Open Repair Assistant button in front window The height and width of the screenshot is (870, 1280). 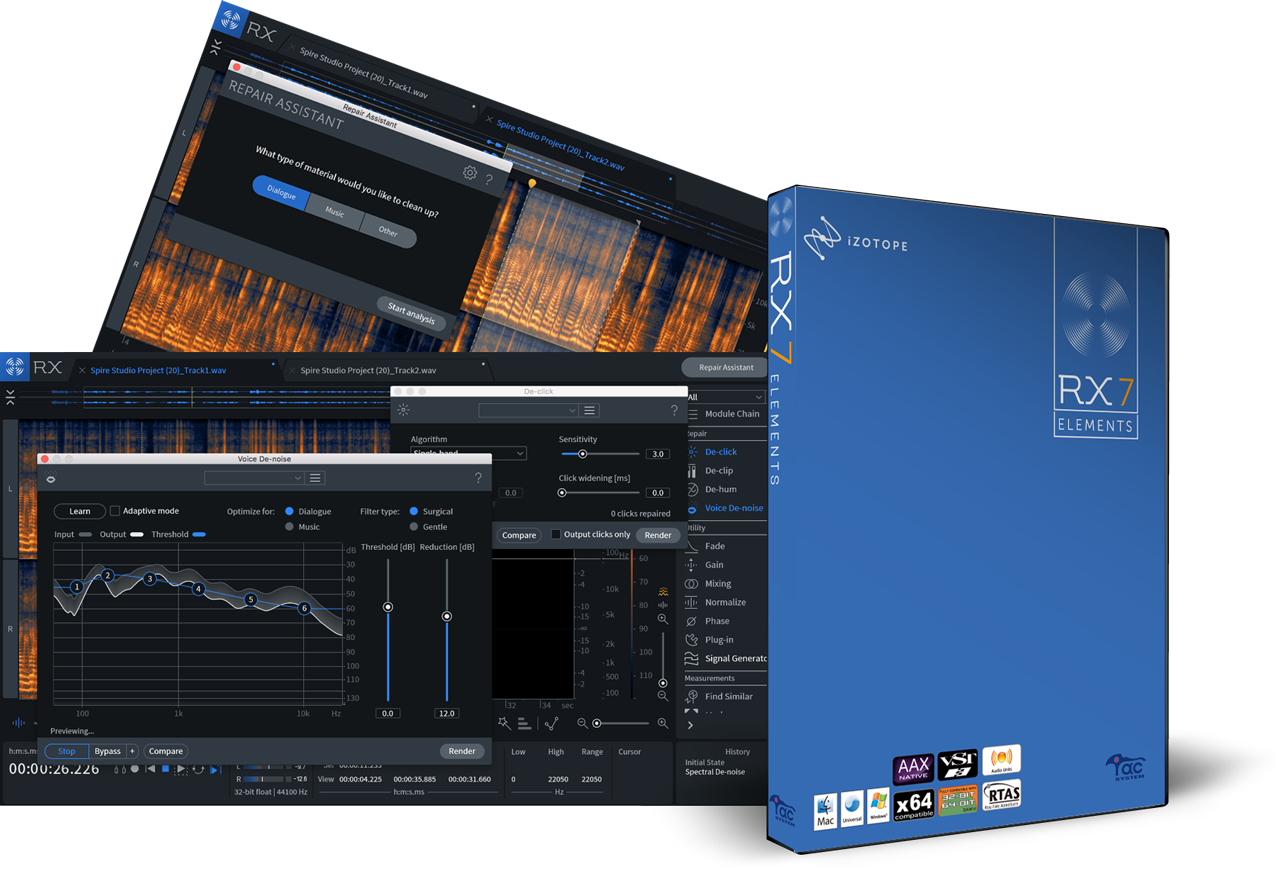[x=726, y=367]
